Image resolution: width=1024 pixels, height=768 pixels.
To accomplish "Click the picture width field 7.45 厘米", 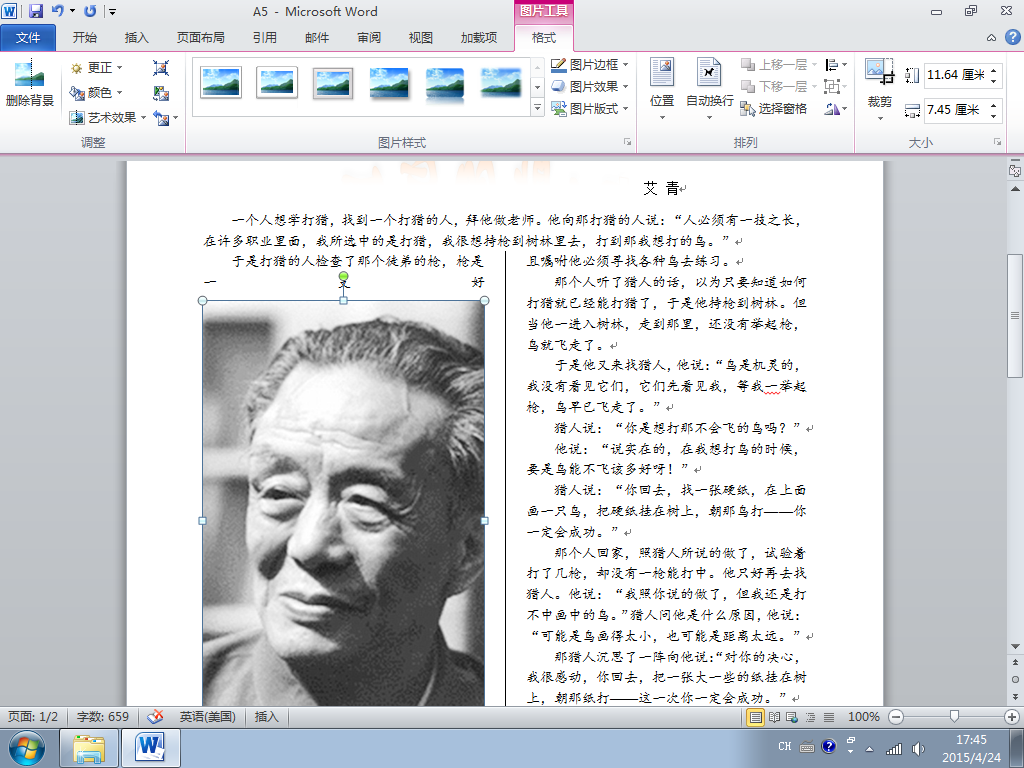I will (x=956, y=110).
